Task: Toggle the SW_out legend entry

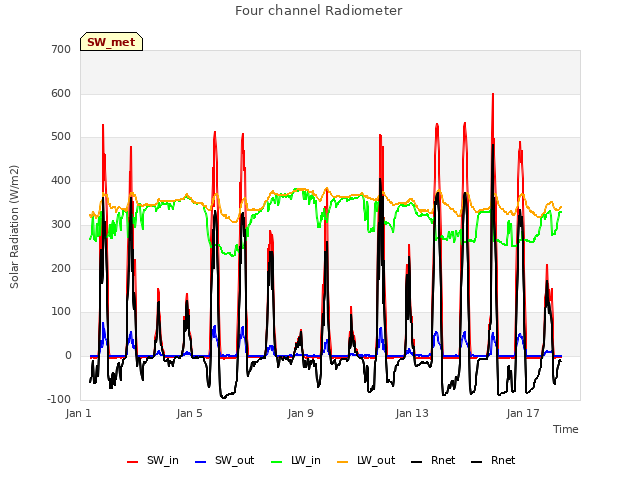Action: pos(224,460)
